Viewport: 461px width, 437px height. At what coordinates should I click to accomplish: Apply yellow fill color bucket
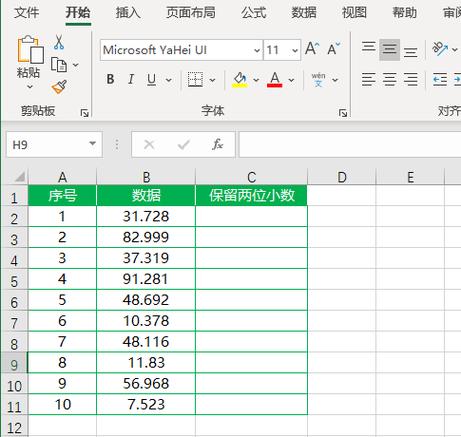point(240,80)
